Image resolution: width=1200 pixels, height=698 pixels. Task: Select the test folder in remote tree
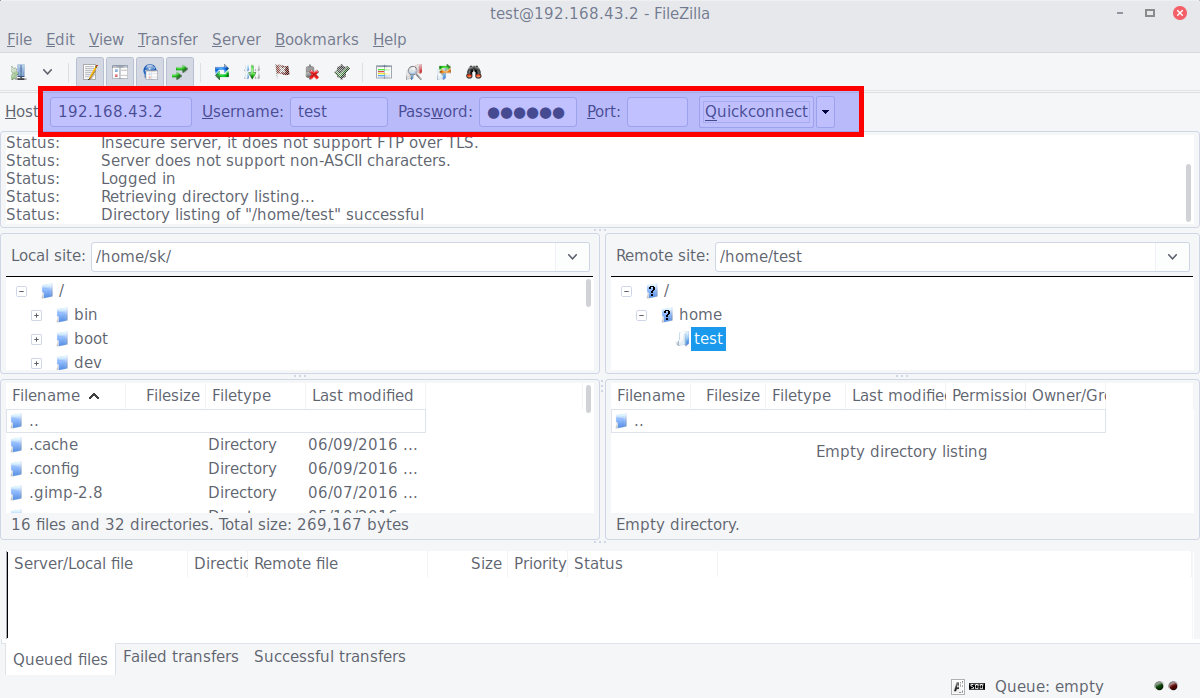(x=708, y=339)
